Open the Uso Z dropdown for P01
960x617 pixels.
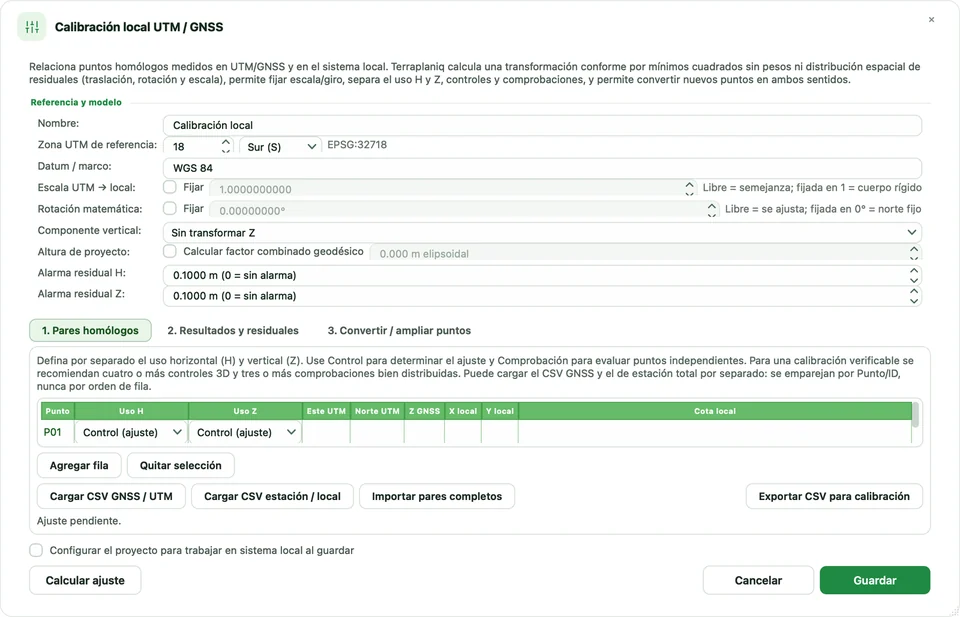pos(246,432)
